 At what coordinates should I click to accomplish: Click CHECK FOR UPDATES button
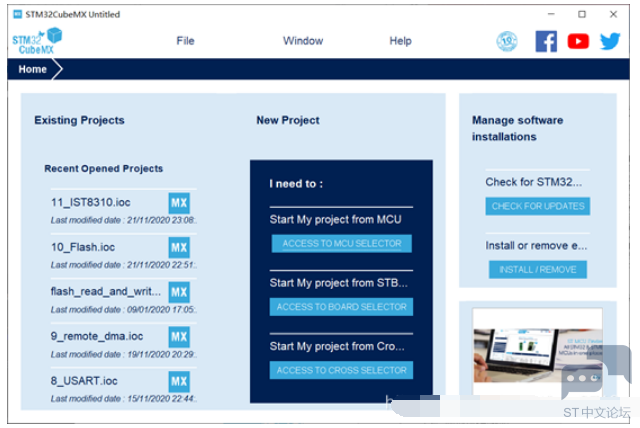click(x=538, y=206)
